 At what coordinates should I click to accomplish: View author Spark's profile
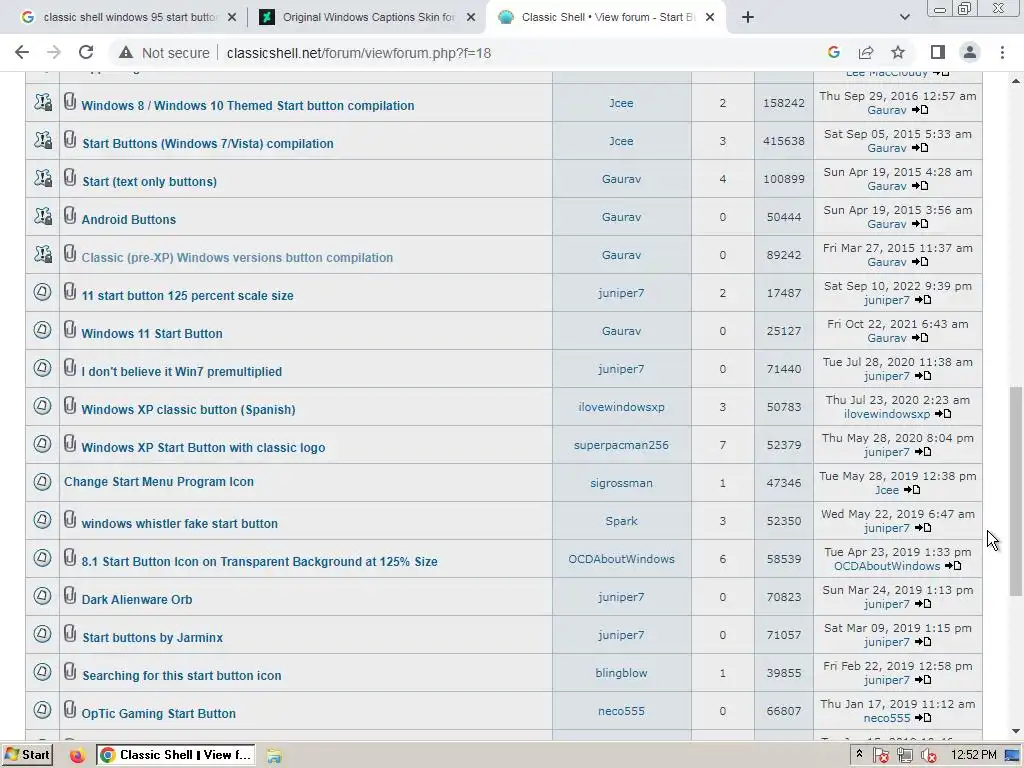[621, 520]
